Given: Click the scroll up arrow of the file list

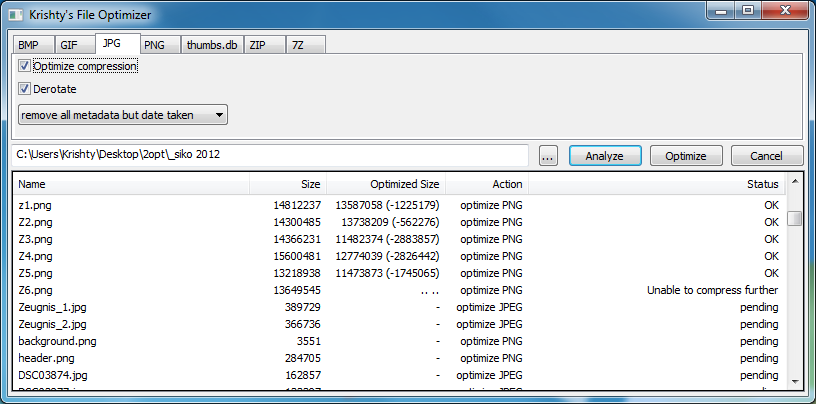Looking at the screenshot, I should 795,184.
